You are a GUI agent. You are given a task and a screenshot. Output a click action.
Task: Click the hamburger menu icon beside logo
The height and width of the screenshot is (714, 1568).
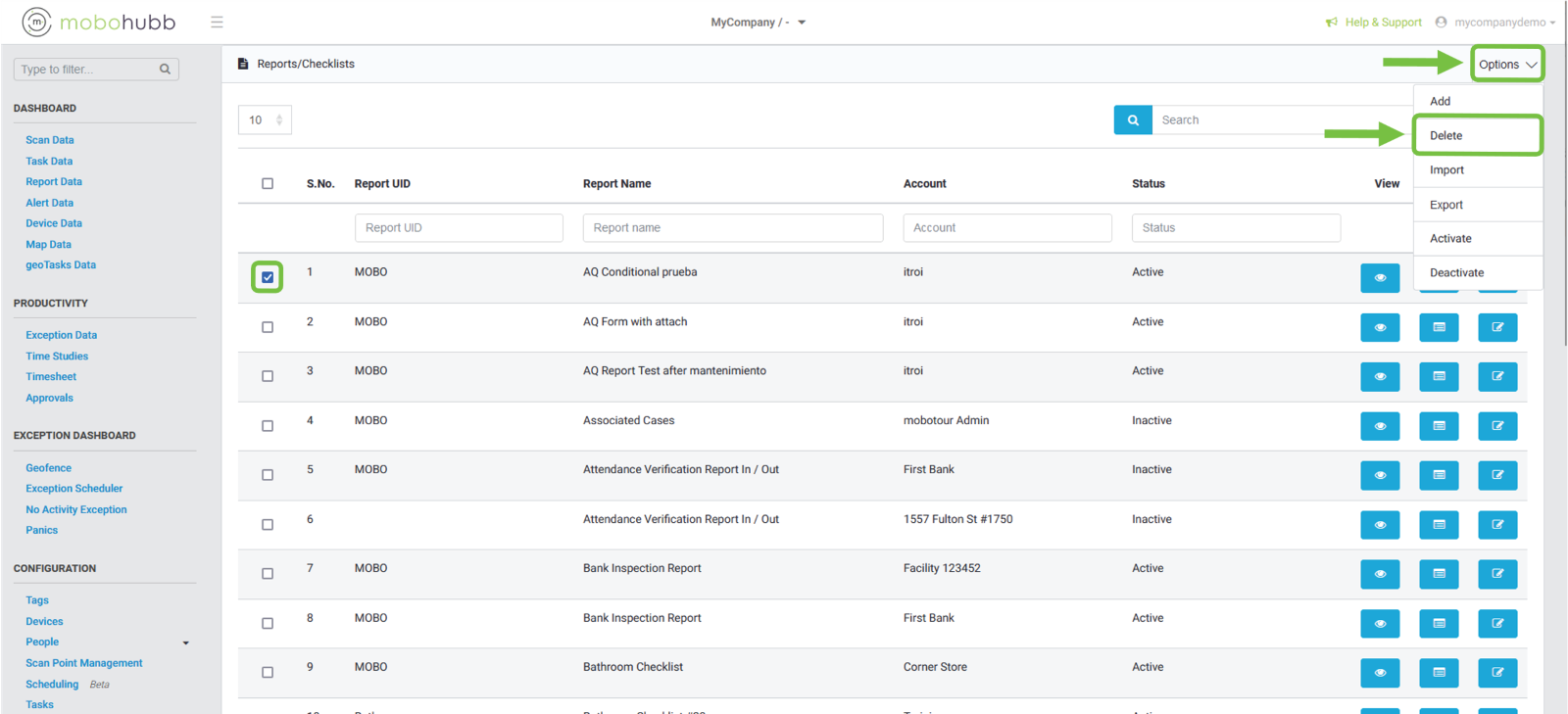tap(217, 22)
